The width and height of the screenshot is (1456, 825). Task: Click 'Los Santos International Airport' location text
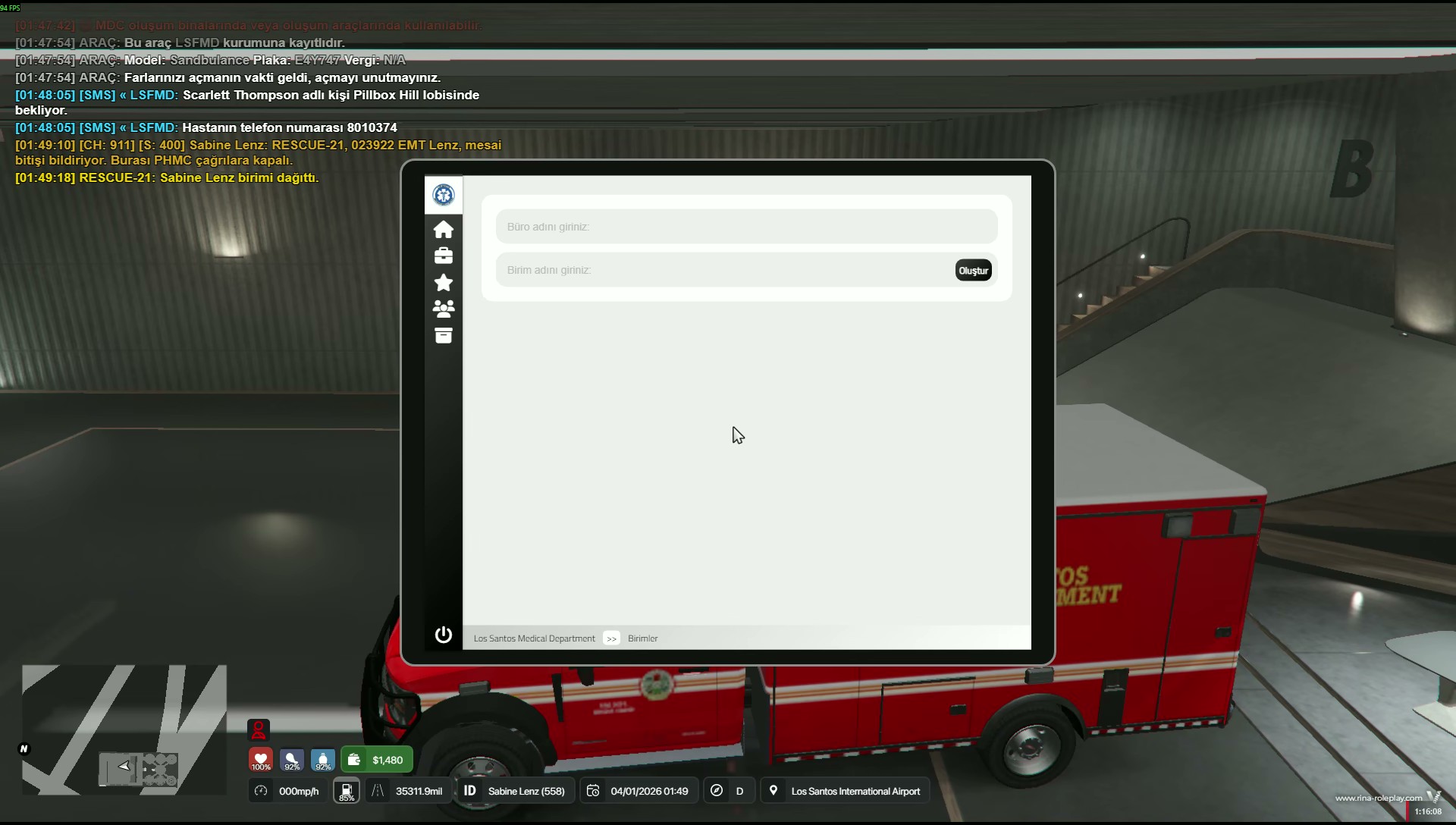pyautogui.click(x=855, y=791)
